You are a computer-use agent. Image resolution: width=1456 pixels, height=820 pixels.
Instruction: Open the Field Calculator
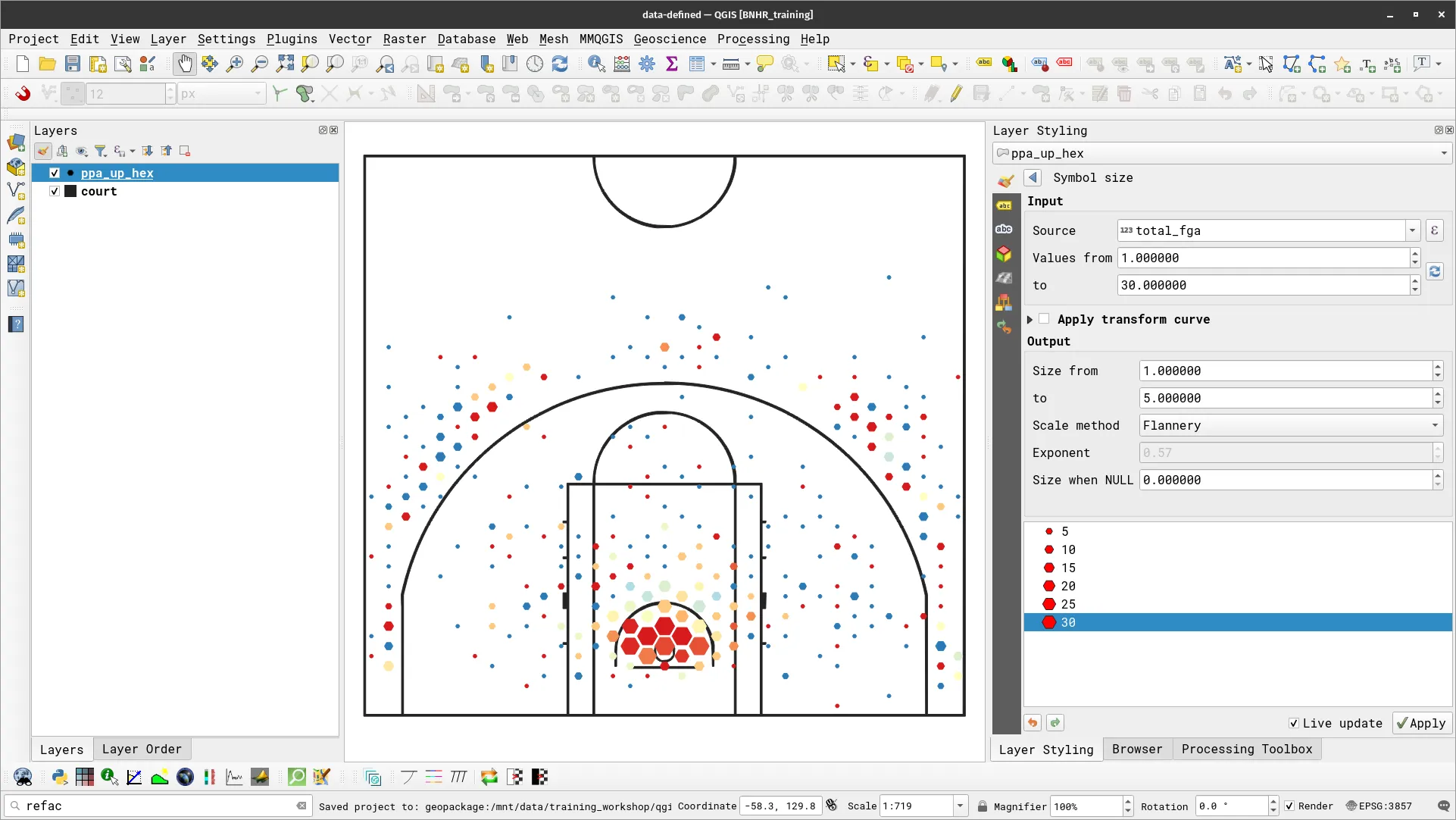pyautogui.click(x=621, y=64)
